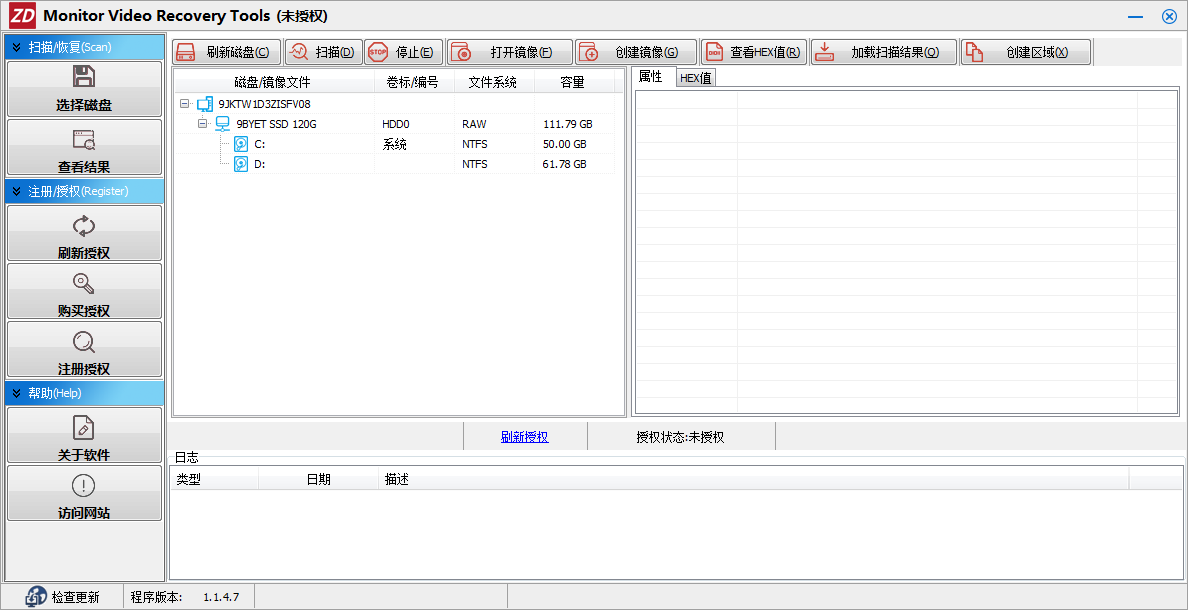Collapse the 帮助(Help) sidebar section
This screenshot has height=610, width=1188.
pyautogui.click(x=17, y=393)
